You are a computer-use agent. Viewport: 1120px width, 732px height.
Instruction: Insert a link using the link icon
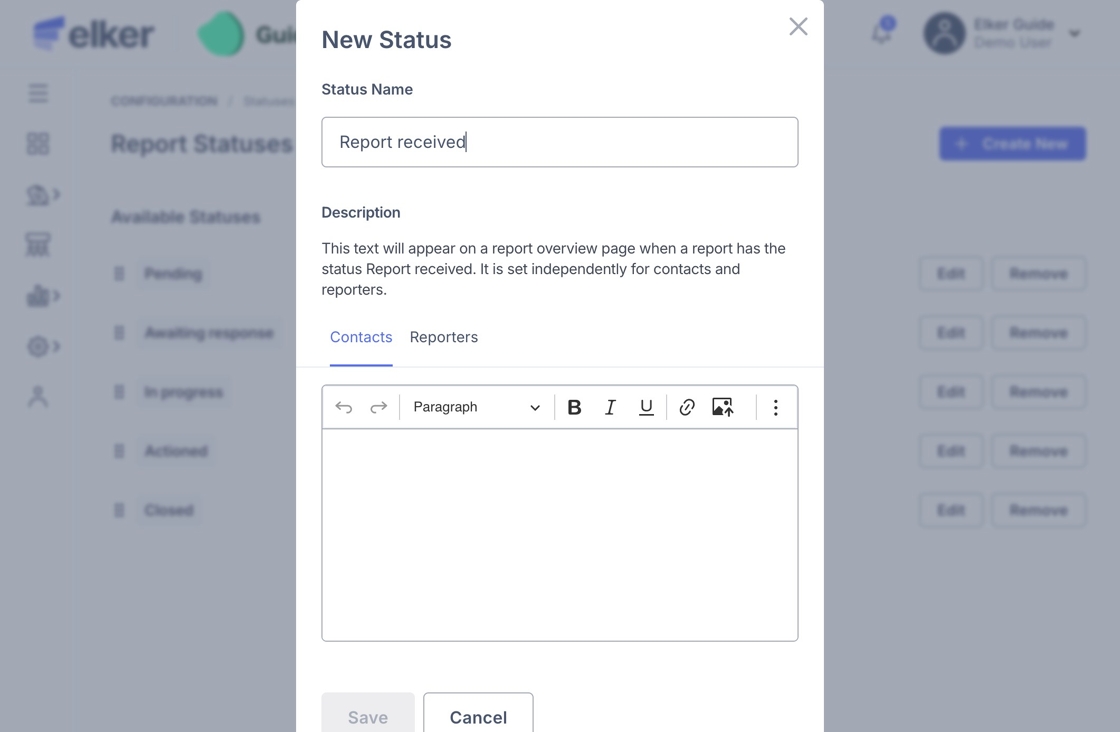coord(687,407)
